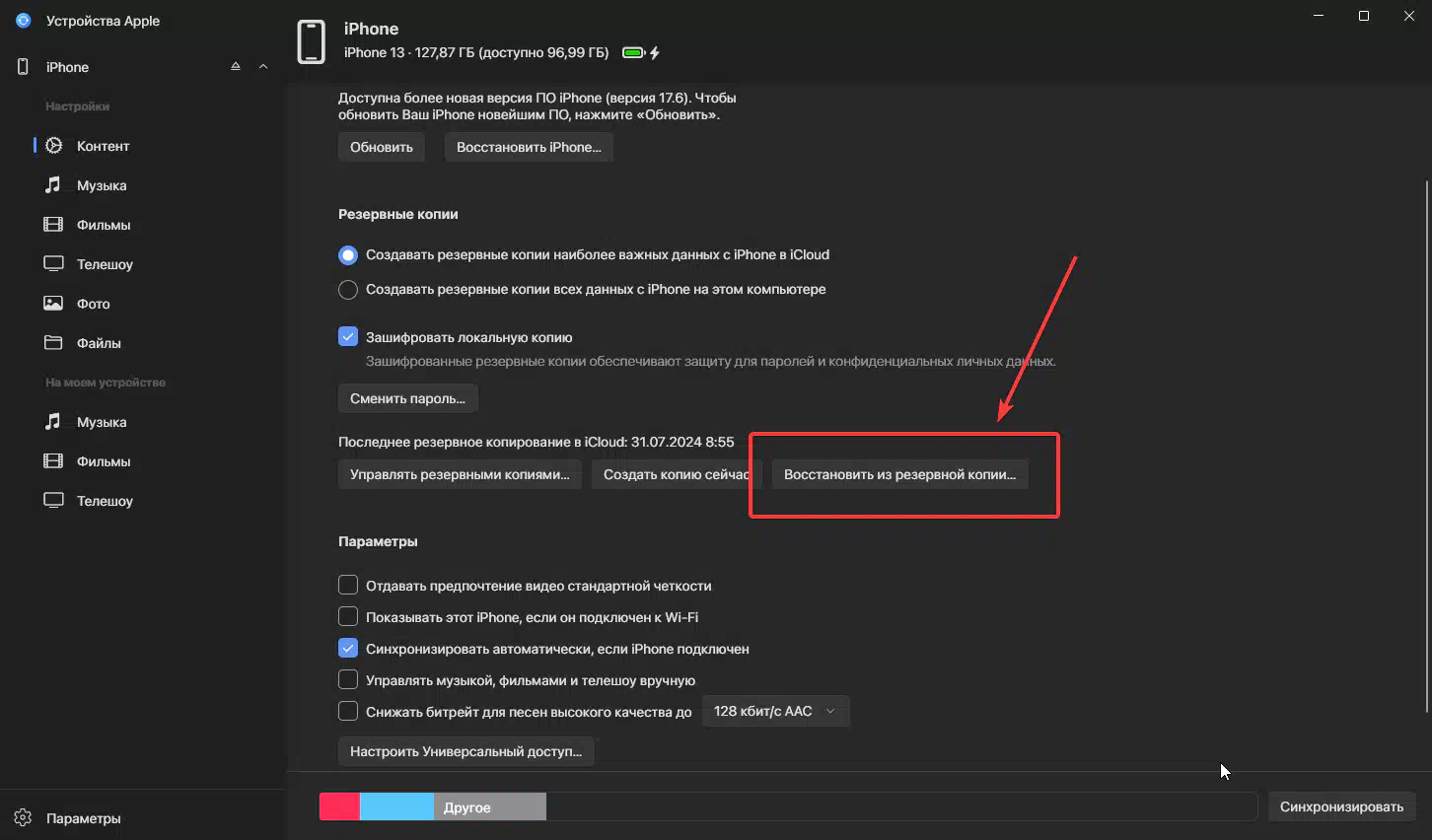Click the Файлы folder icon
The height and width of the screenshot is (840, 1432).
click(53, 342)
